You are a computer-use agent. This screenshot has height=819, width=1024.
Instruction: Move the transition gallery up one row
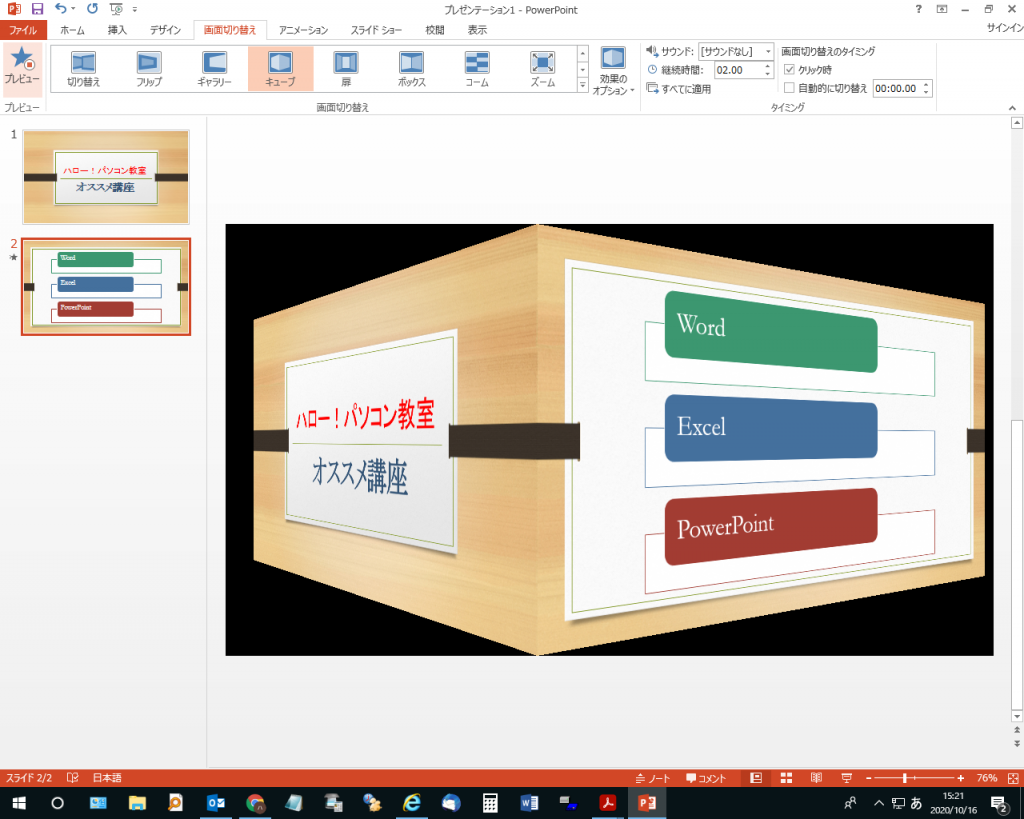coord(583,53)
